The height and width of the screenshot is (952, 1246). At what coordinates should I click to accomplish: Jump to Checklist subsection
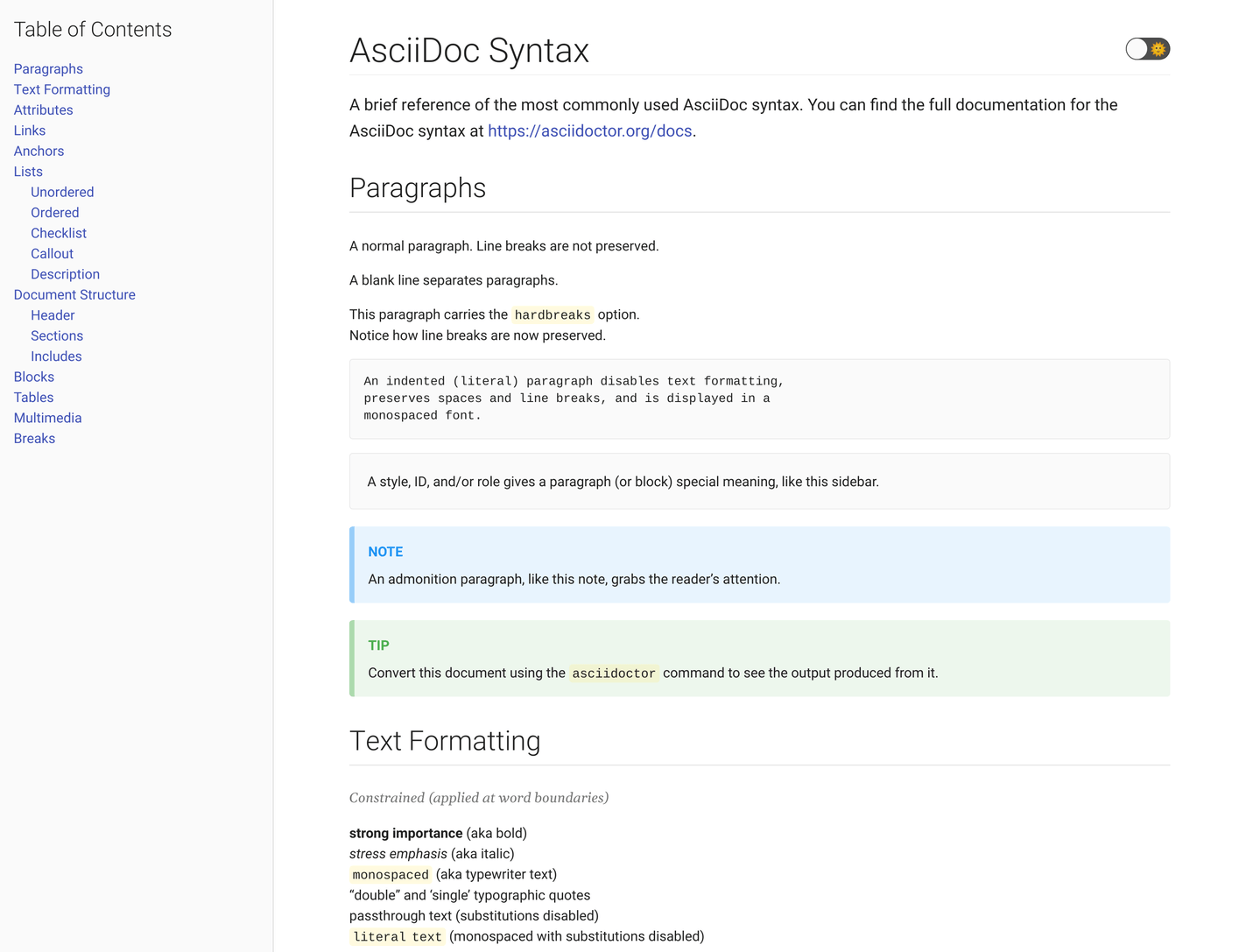59,233
